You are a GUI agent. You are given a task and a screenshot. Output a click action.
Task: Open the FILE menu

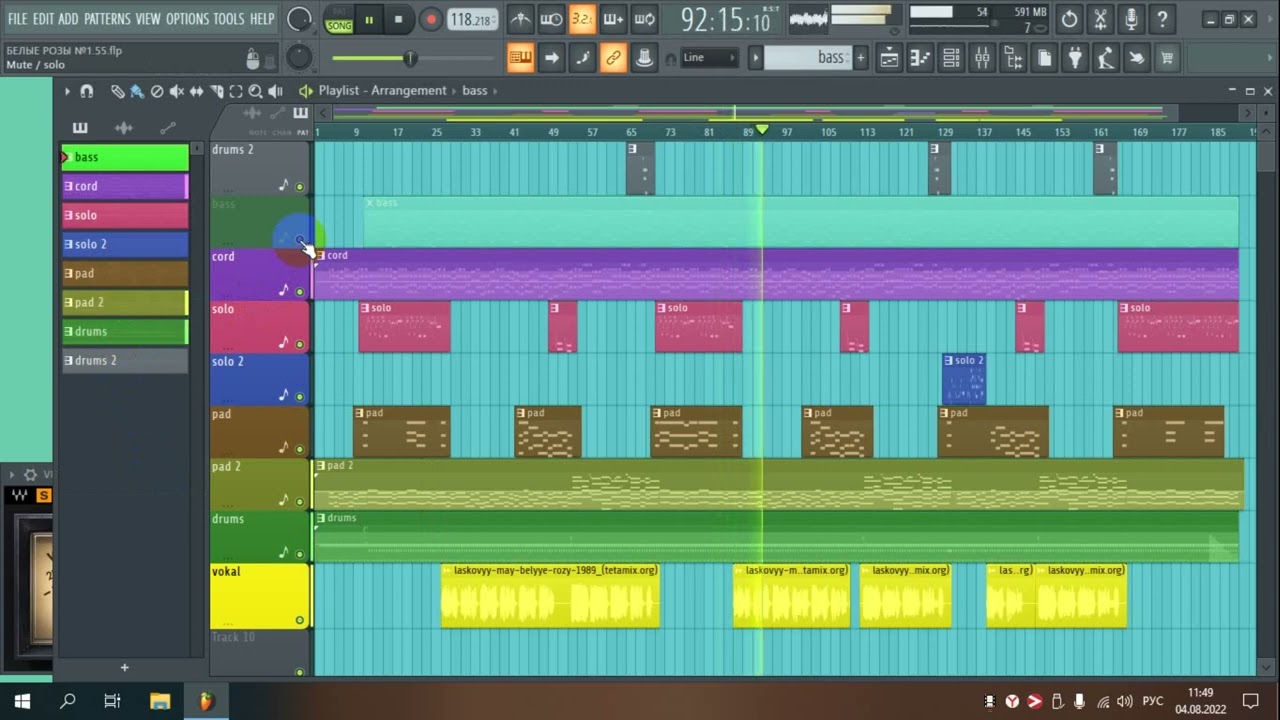point(17,19)
